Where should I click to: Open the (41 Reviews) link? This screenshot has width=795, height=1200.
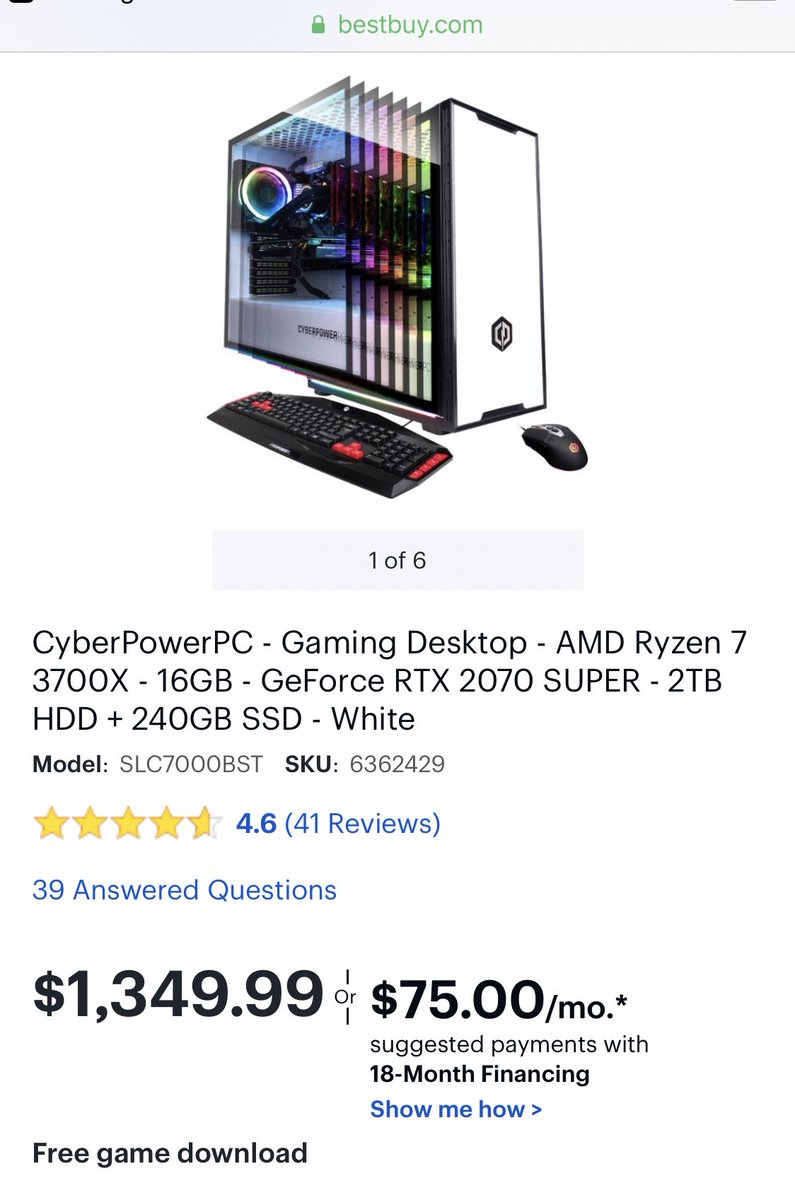pyautogui.click(x=363, y=824)
